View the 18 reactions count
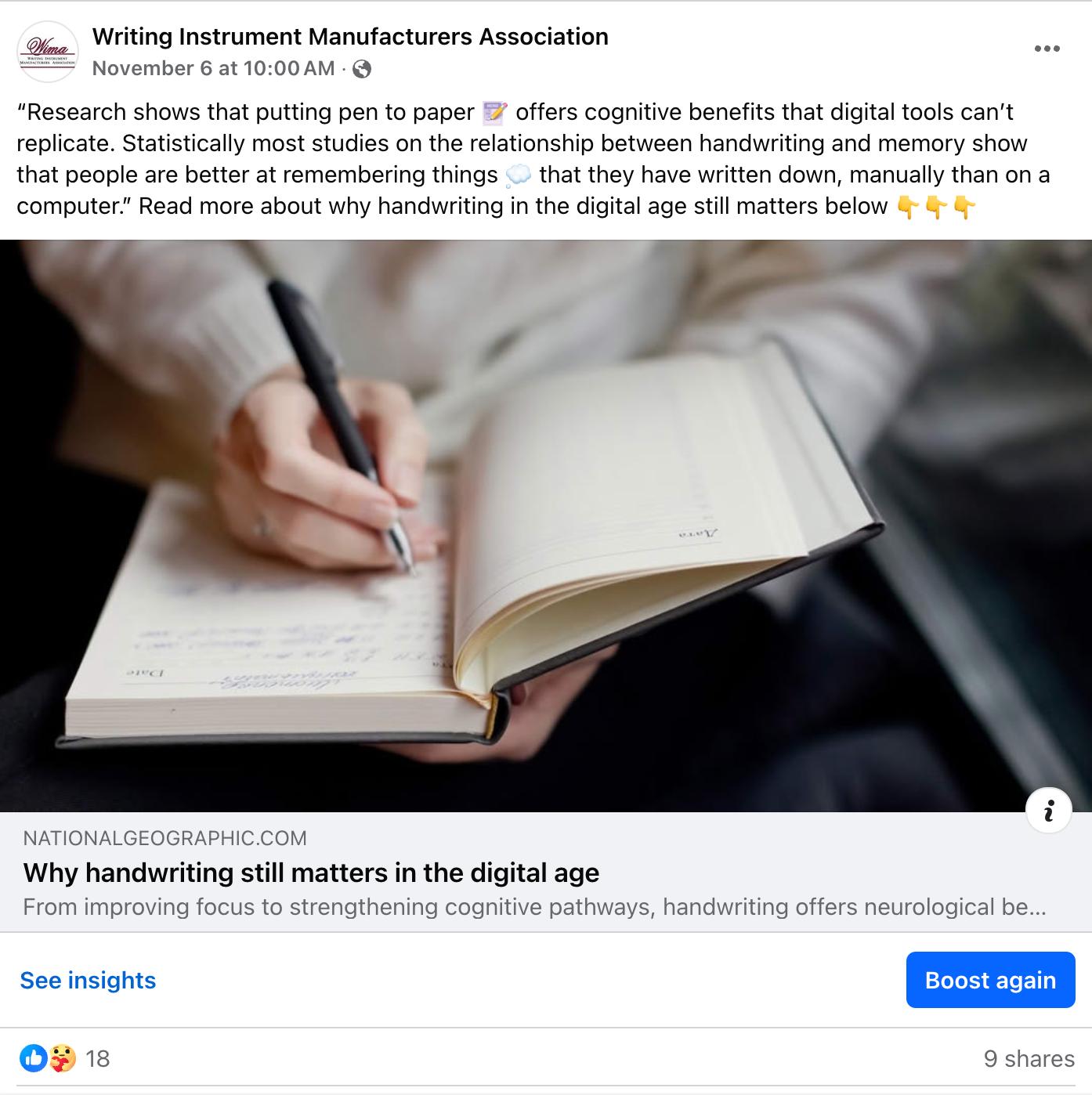Image resolution: width=1092 pixels, height=1095 pixels. pos(98,1059)
